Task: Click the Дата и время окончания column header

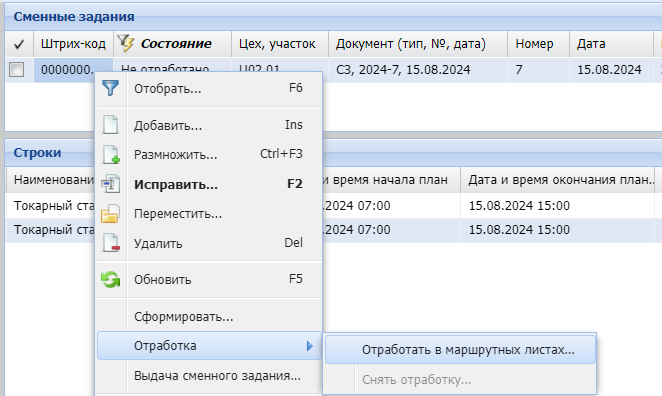Action: coord(558,180)
